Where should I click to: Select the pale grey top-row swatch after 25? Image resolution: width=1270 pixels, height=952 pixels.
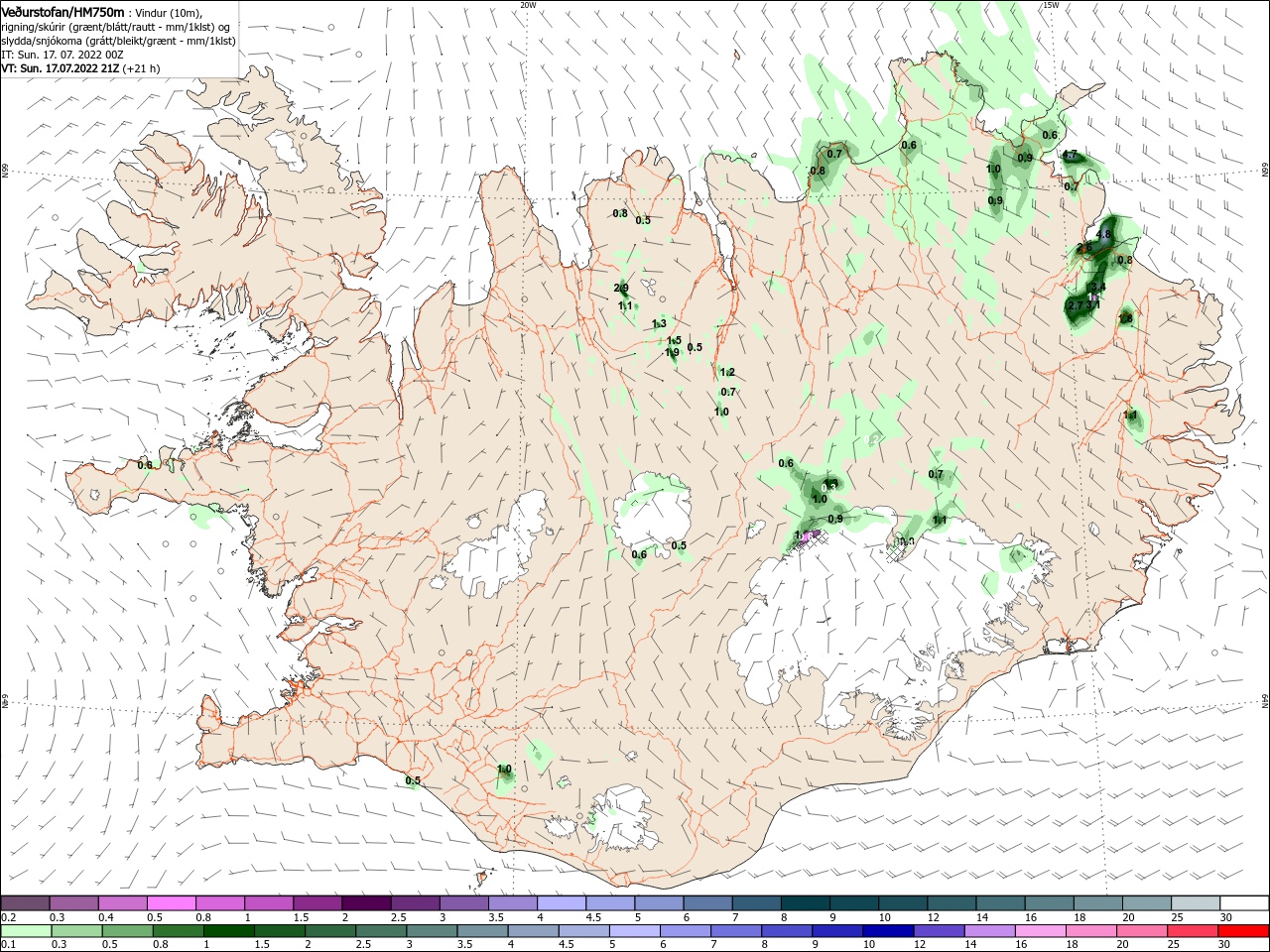[1194, 903]
